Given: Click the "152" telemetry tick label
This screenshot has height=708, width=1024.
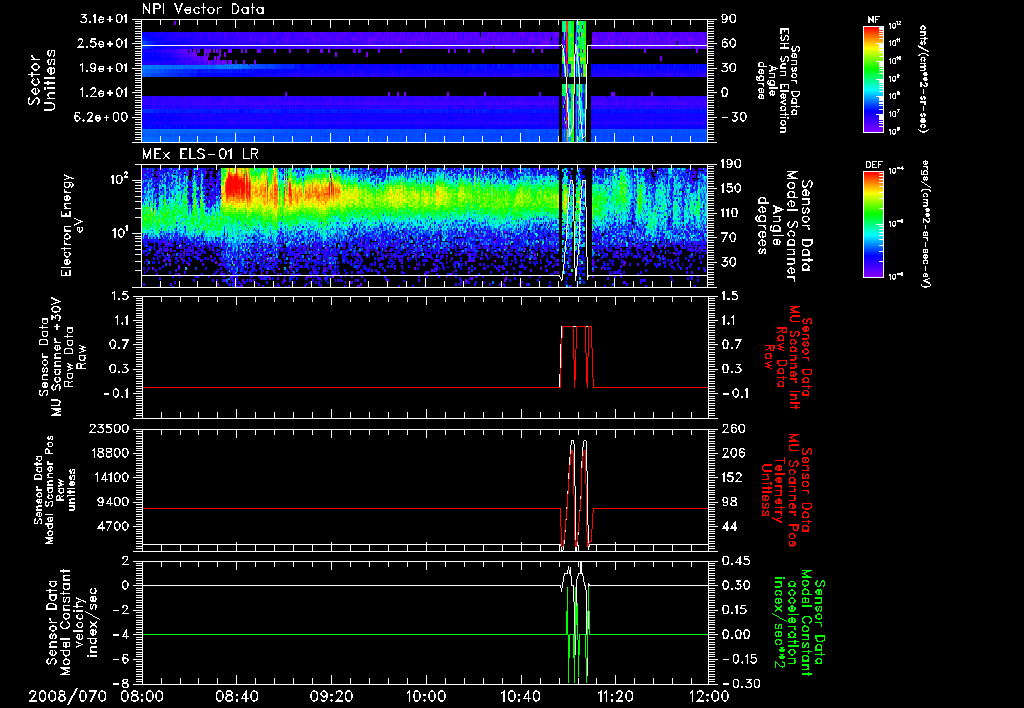Looking at the screenshot, I should coord(731,477).
